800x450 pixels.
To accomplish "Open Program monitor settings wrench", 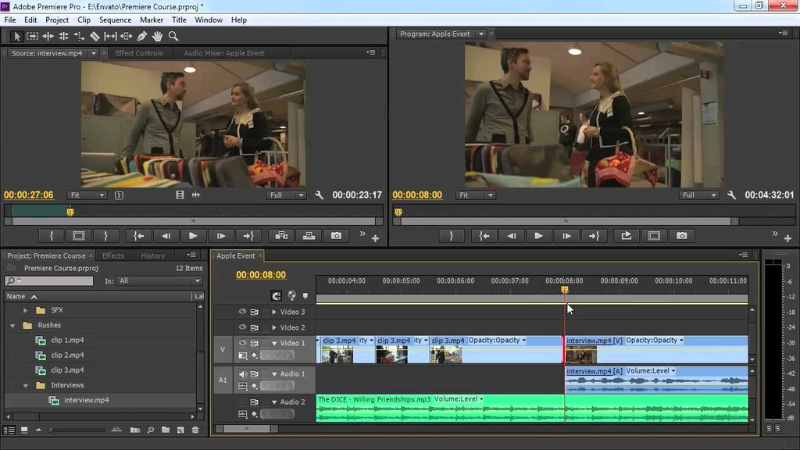I will pos(732,195).
